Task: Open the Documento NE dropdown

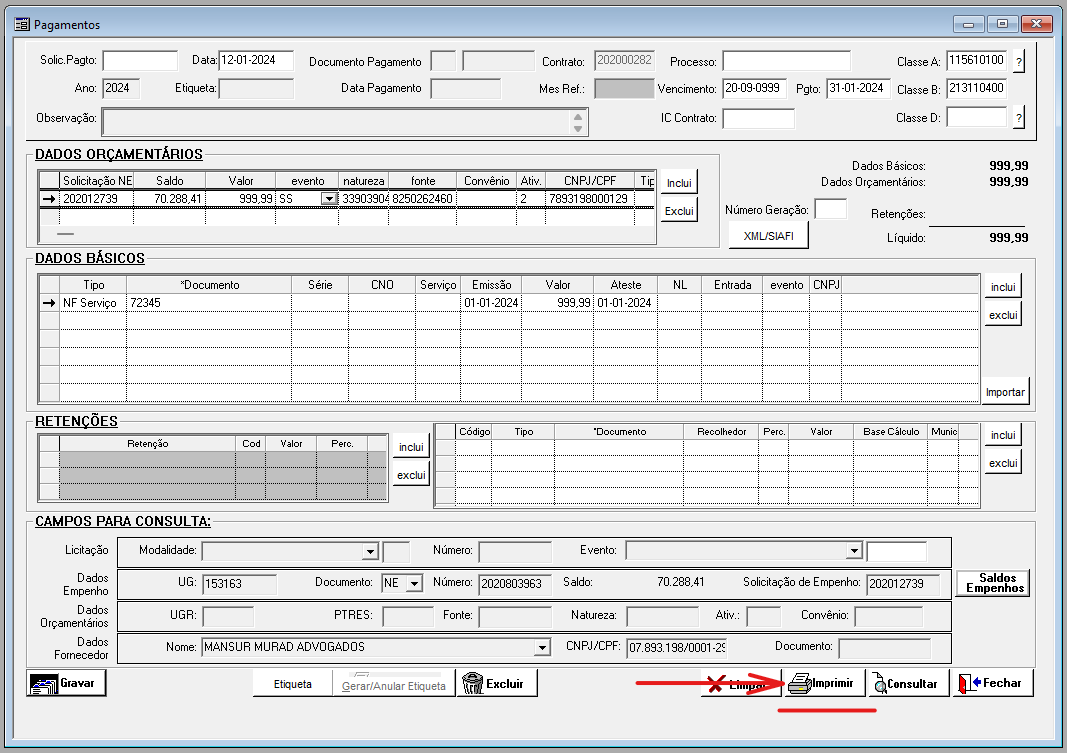Action: click(x=414, y=583)
